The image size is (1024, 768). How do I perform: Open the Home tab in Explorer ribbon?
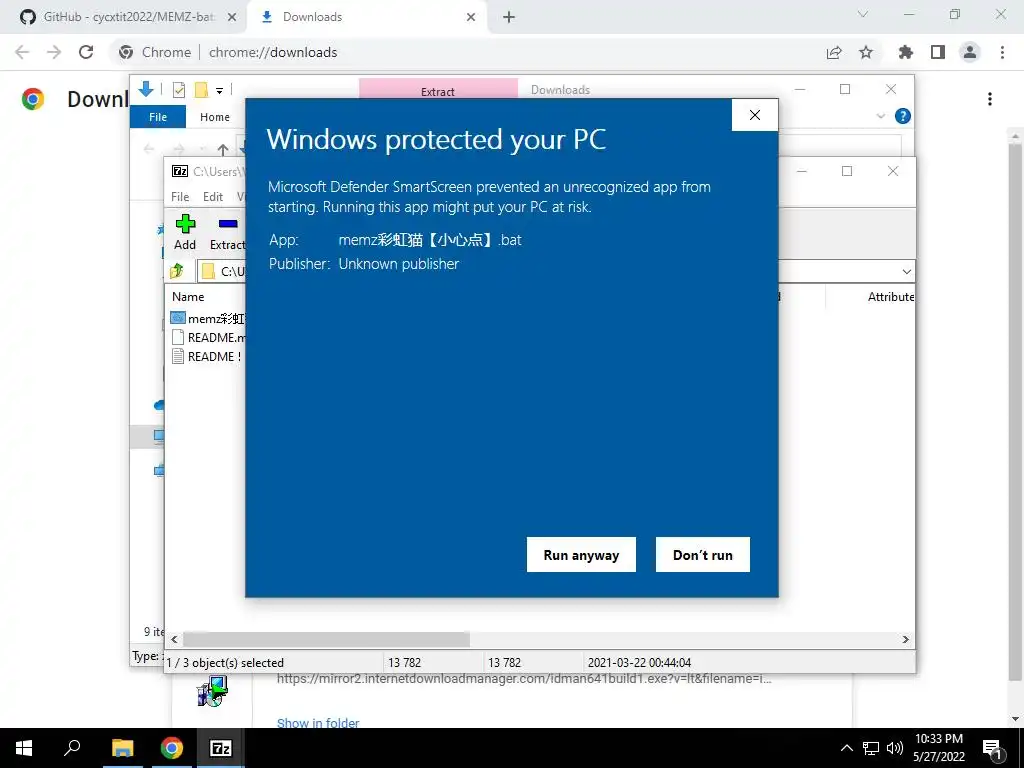[215, 117]
